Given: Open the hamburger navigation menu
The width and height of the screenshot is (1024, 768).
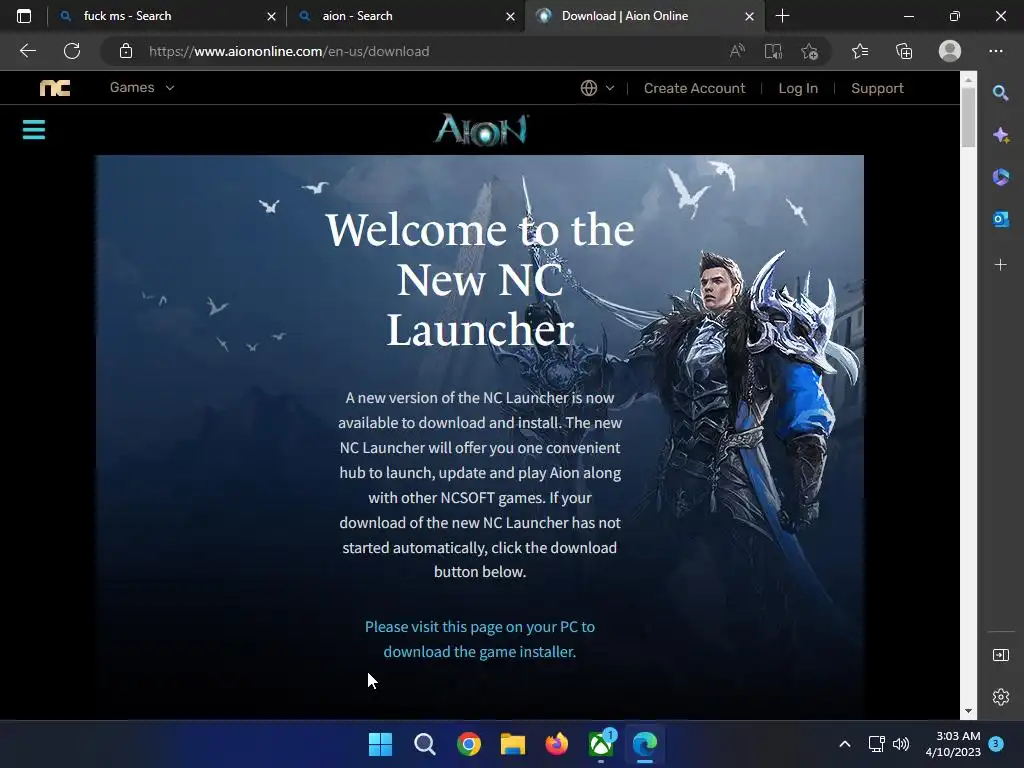Looking at the screenshot, I should coord(34,129).
